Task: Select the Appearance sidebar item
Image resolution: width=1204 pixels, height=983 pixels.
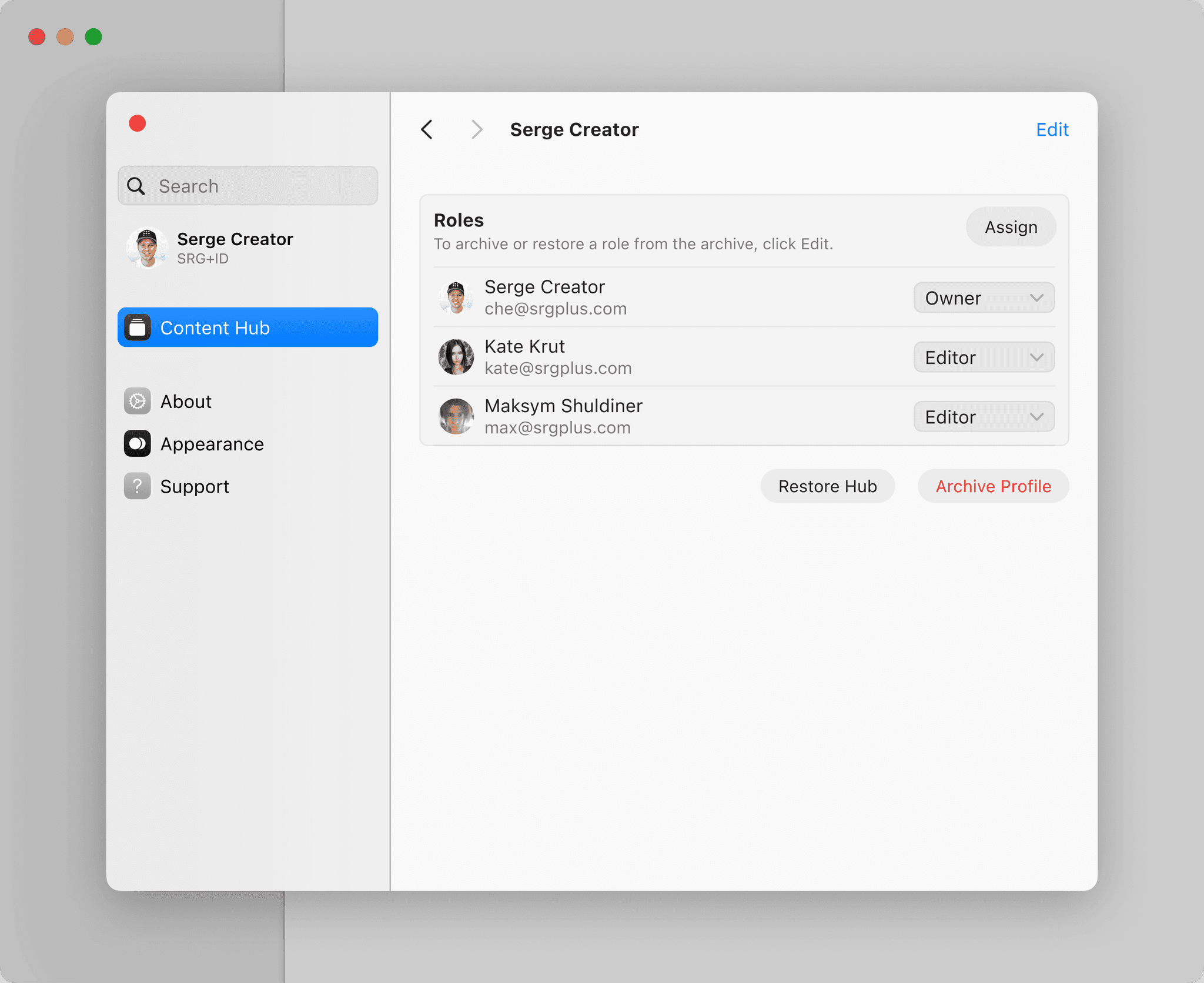Action: click(x=212, y=444)
